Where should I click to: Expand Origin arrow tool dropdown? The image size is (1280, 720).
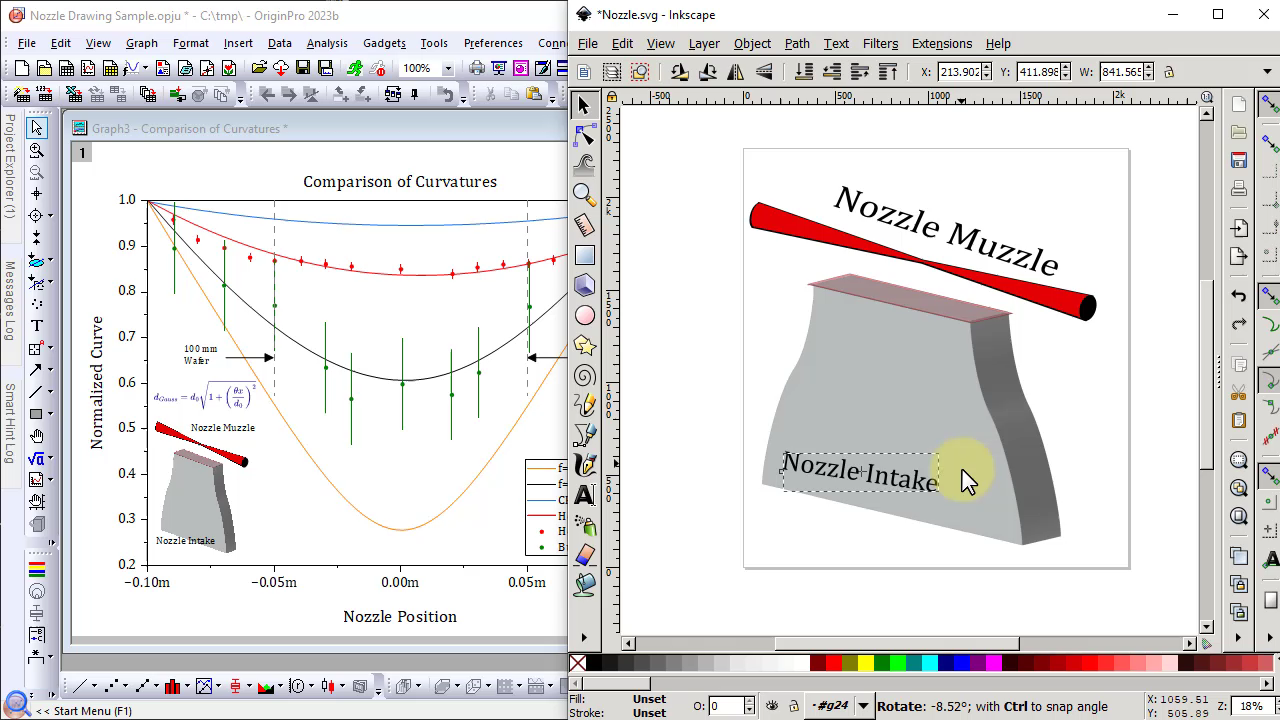[x=51, y=370]
